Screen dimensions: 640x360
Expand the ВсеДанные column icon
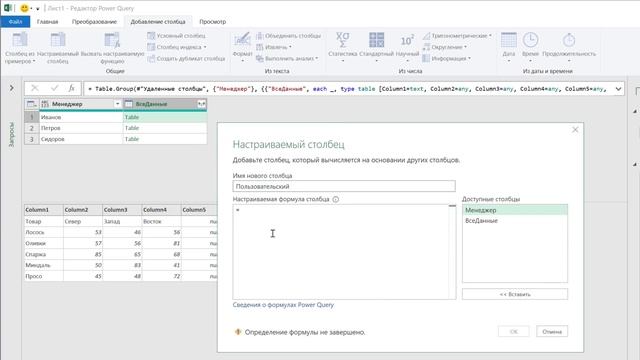click(201, 104)
